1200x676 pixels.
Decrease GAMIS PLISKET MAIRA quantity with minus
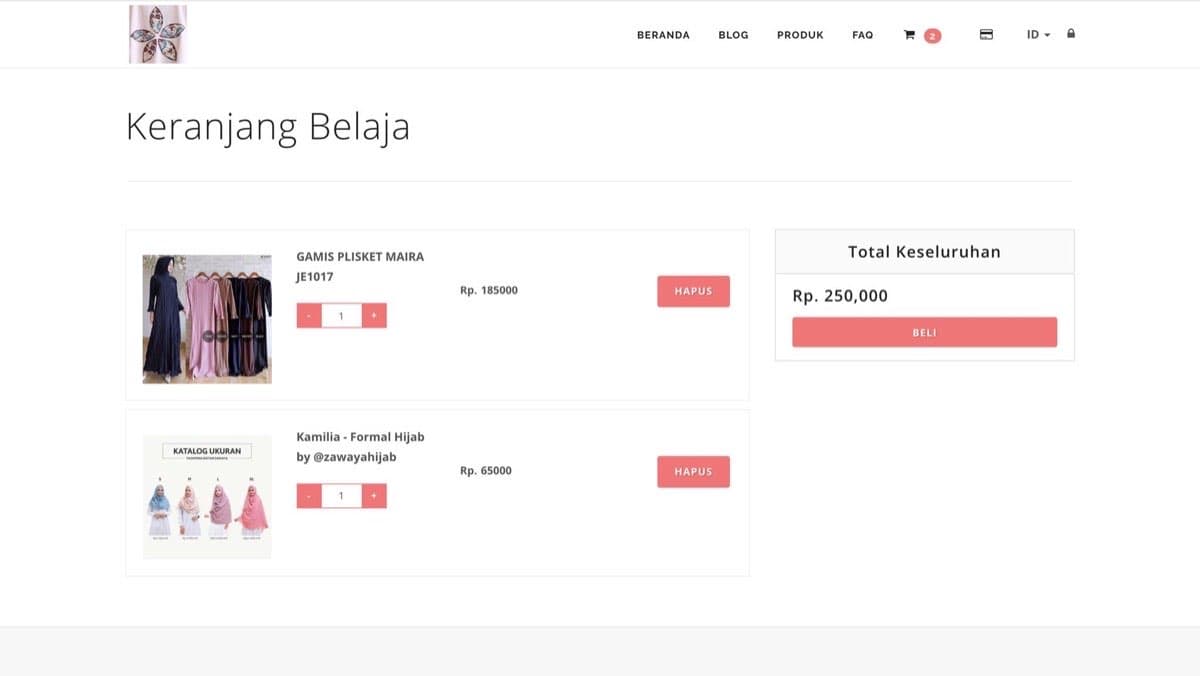[310, 315]
